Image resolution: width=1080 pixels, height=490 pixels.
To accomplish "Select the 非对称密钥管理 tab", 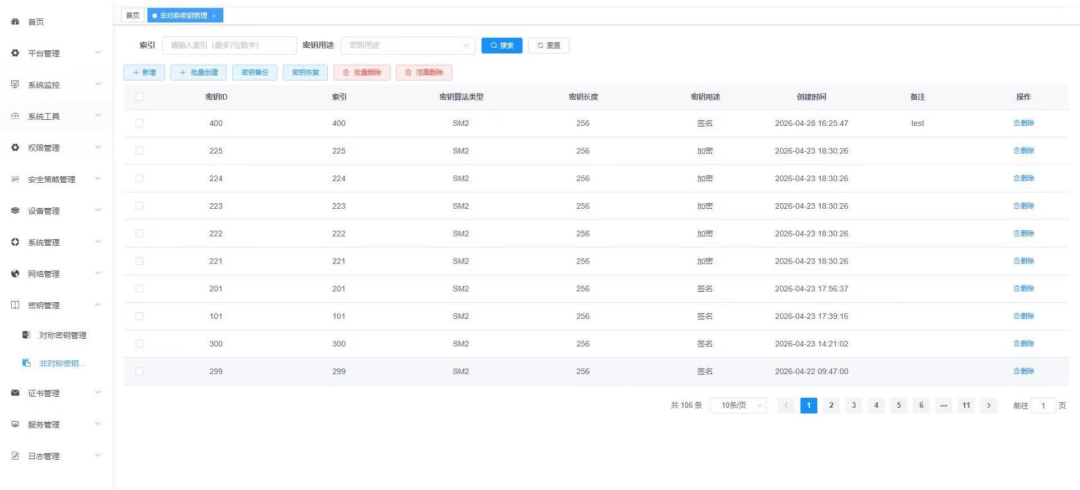I will (x=185, y=15).
